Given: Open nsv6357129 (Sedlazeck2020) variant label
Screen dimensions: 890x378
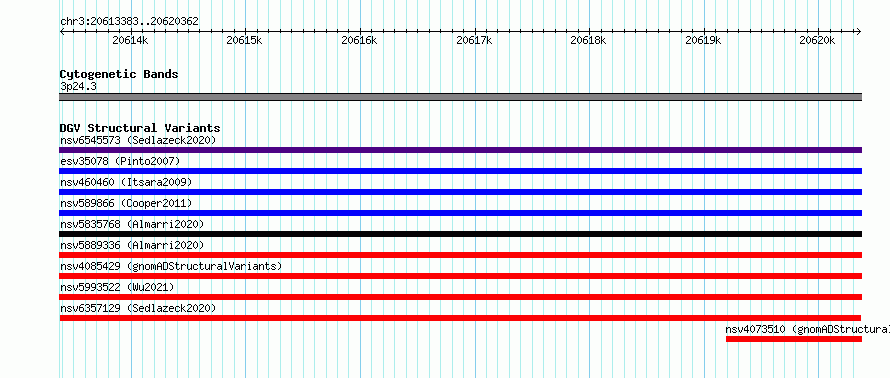Looking at the screenshot, I should (138, 308).
